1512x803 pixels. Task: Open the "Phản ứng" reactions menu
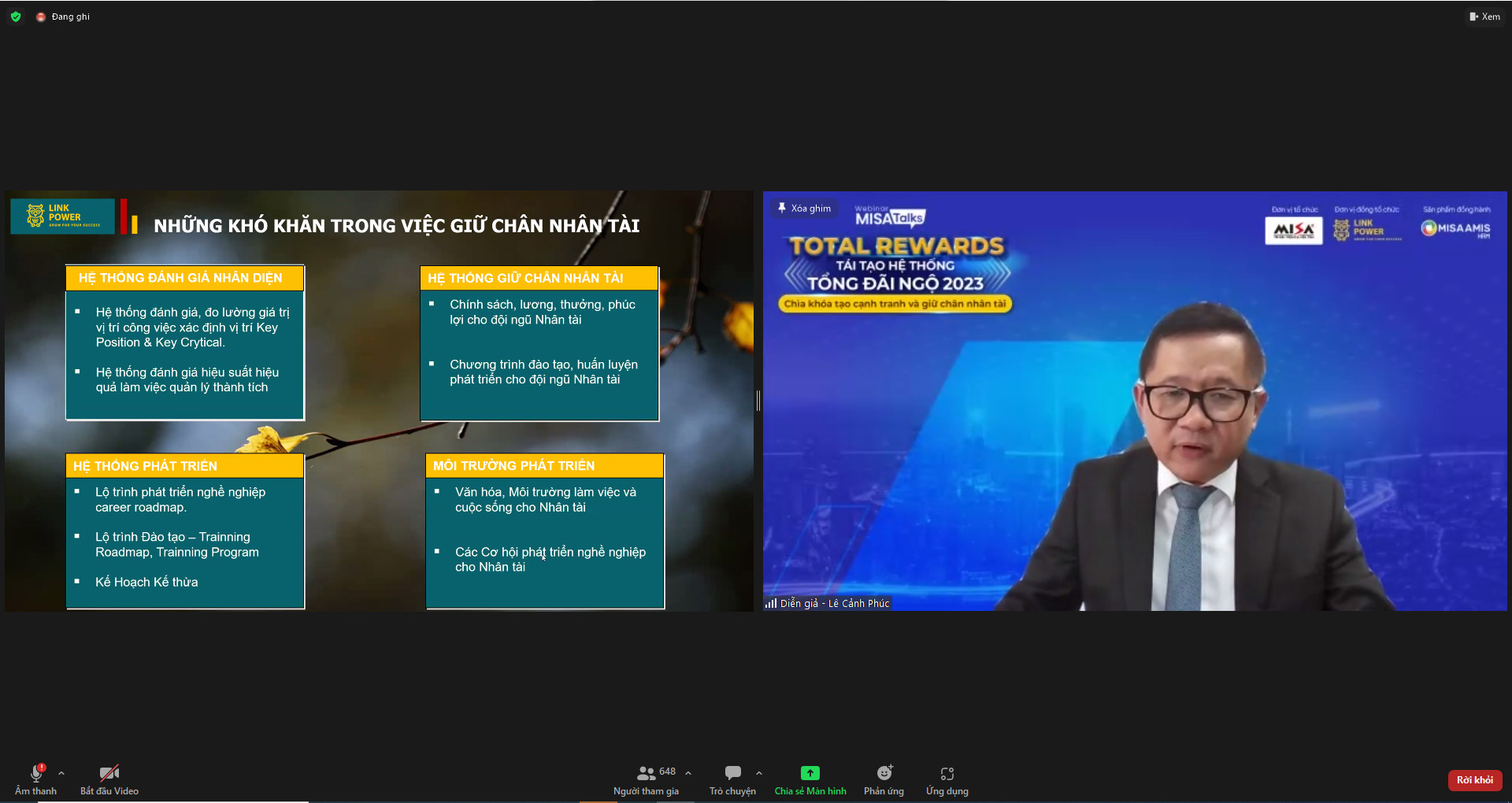coord(884,778)
